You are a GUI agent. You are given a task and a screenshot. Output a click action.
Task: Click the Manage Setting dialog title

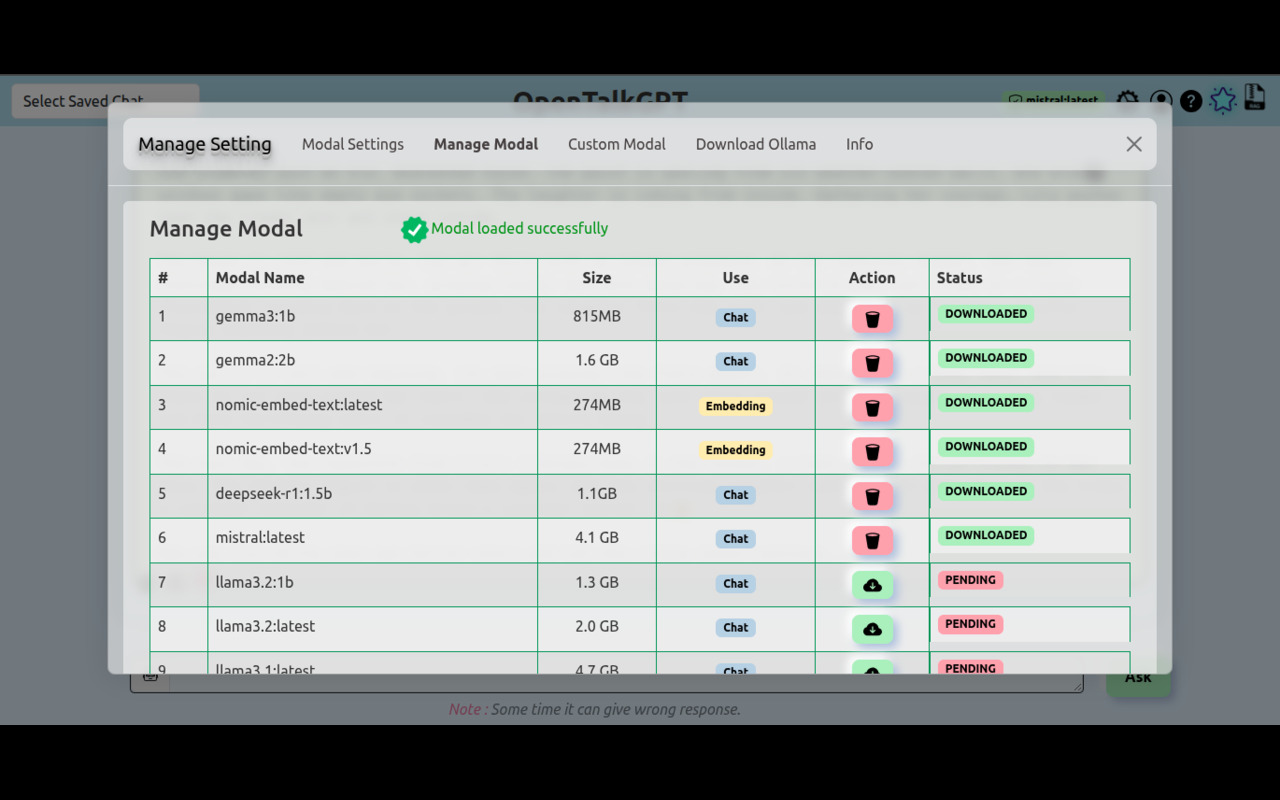[205, 144]
